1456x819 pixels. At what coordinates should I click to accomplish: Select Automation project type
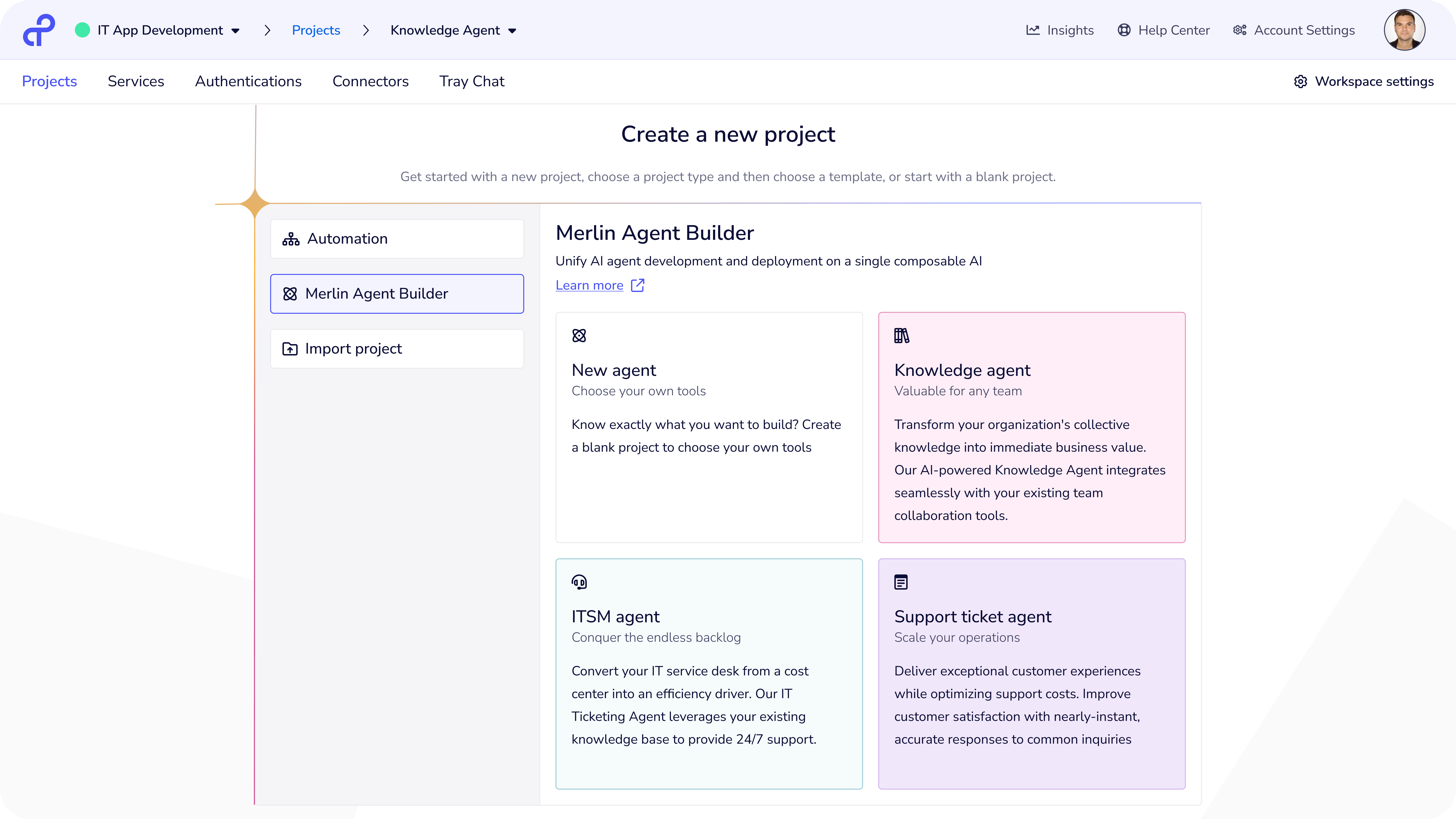397,239
